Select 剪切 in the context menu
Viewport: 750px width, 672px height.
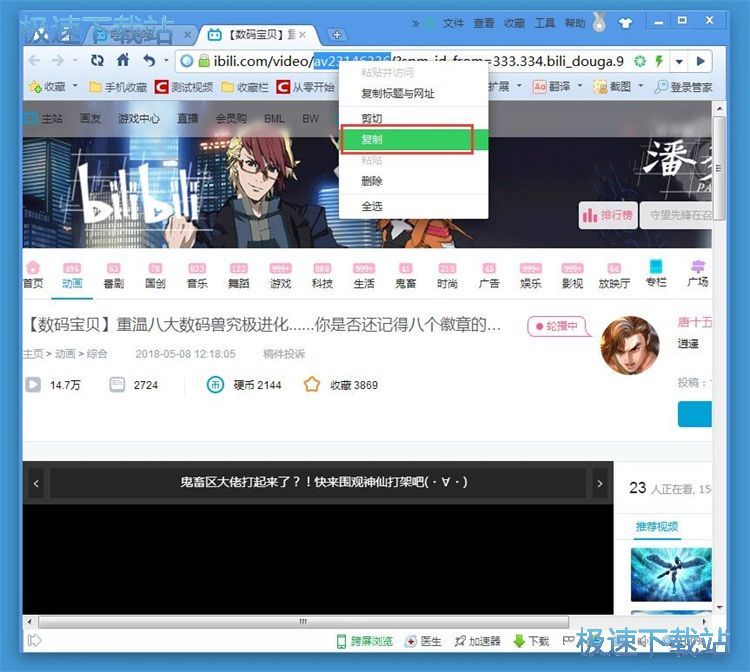414,118
